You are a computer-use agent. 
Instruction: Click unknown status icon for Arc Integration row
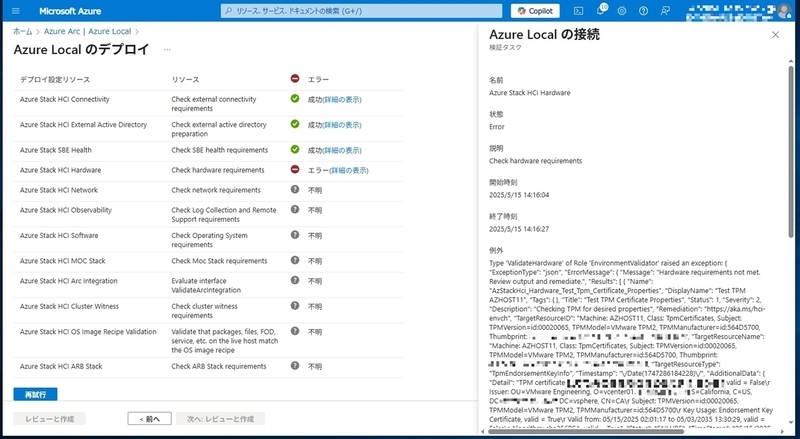(295, 280)
